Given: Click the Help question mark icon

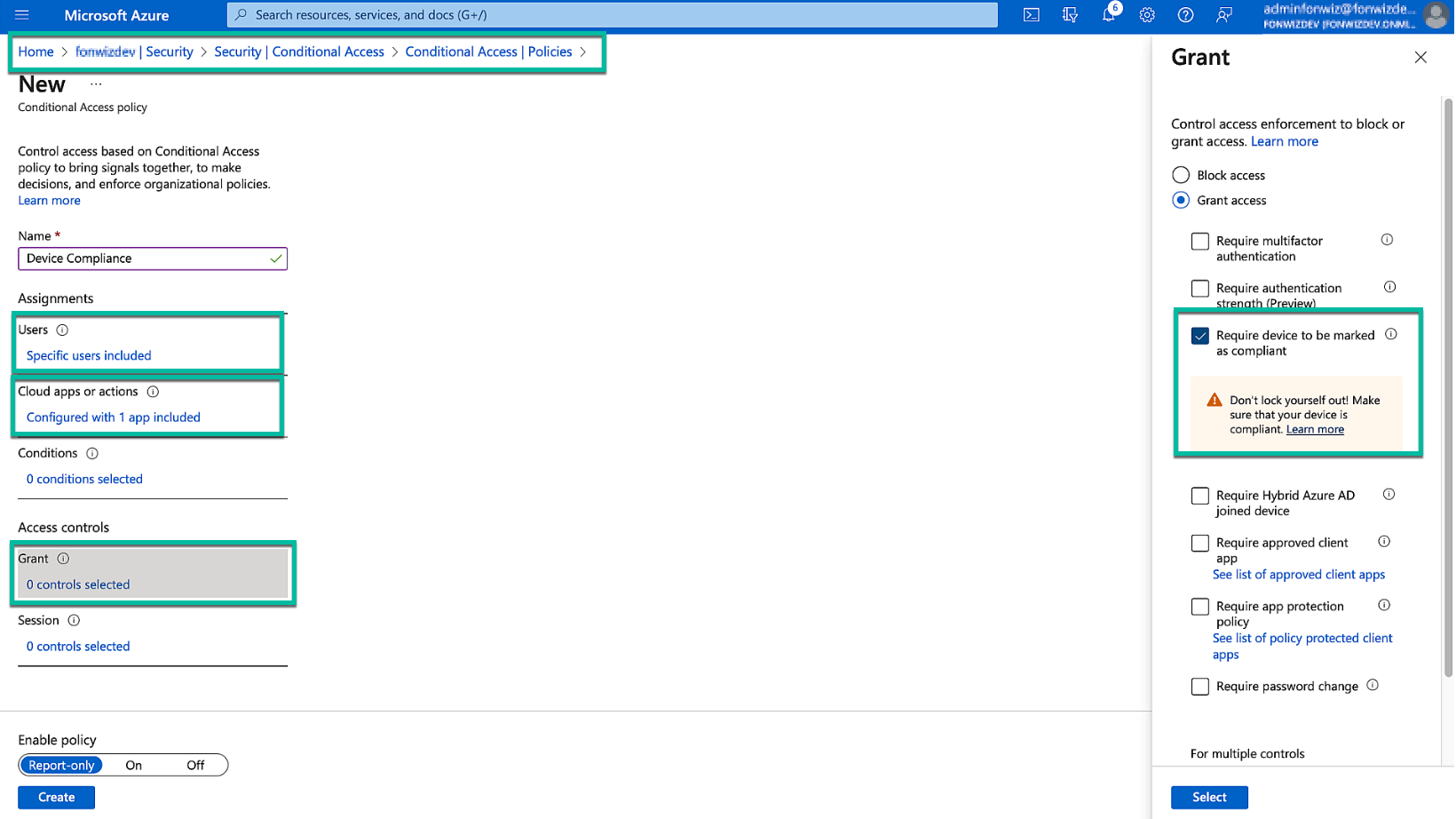Looking at the screenshot, I should click(1185, 15).
